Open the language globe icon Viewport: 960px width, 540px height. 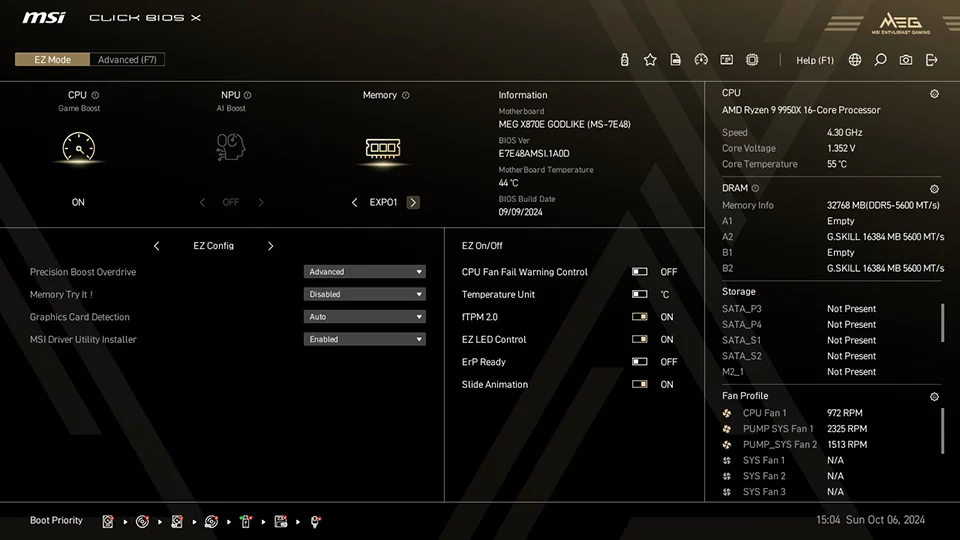click(855, 59)
